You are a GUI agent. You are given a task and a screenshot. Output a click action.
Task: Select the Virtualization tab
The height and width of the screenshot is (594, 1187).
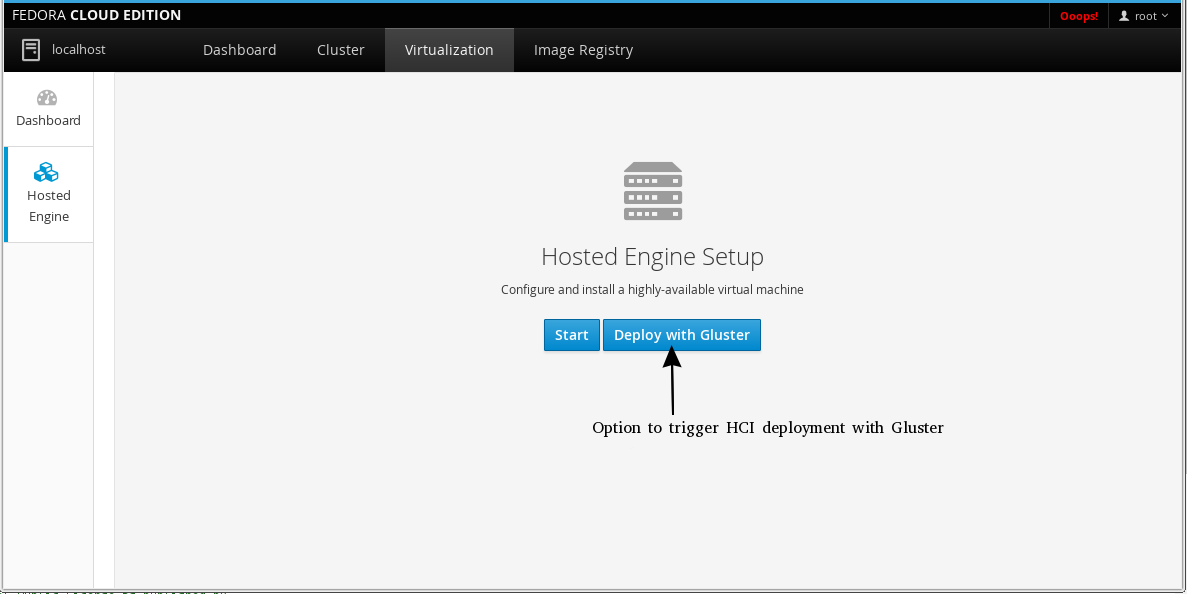pos(449,49)
